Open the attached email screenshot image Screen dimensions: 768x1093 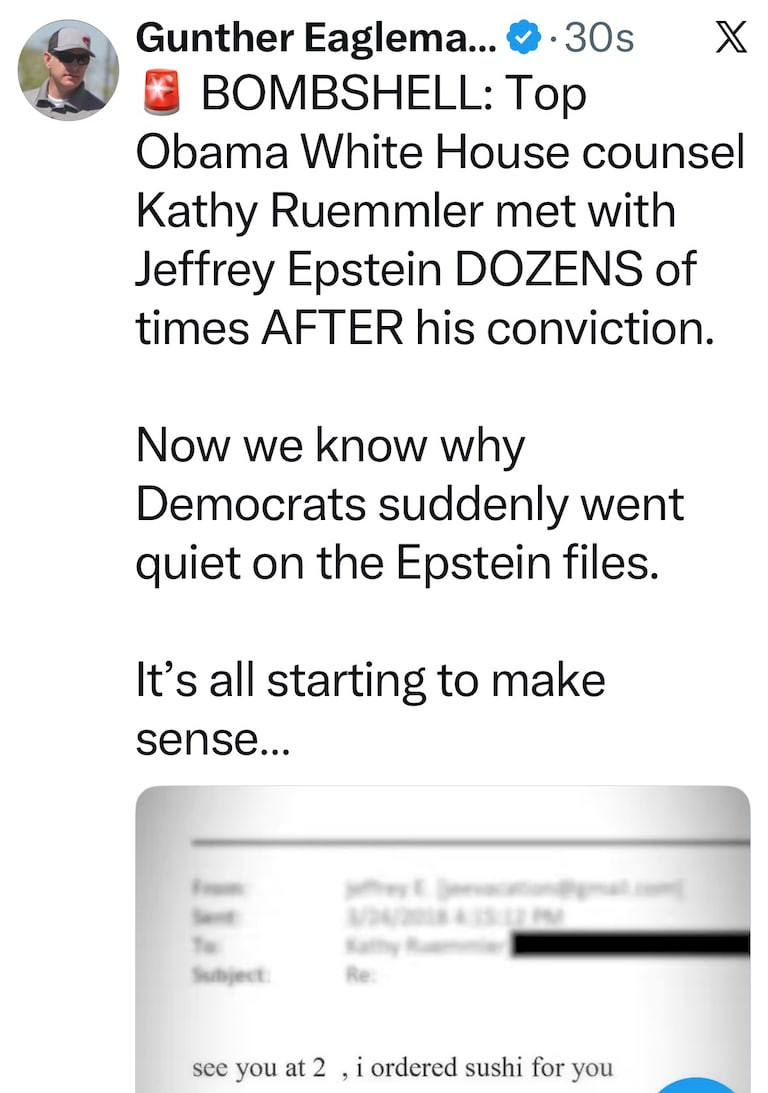click(x=442, y=940)
